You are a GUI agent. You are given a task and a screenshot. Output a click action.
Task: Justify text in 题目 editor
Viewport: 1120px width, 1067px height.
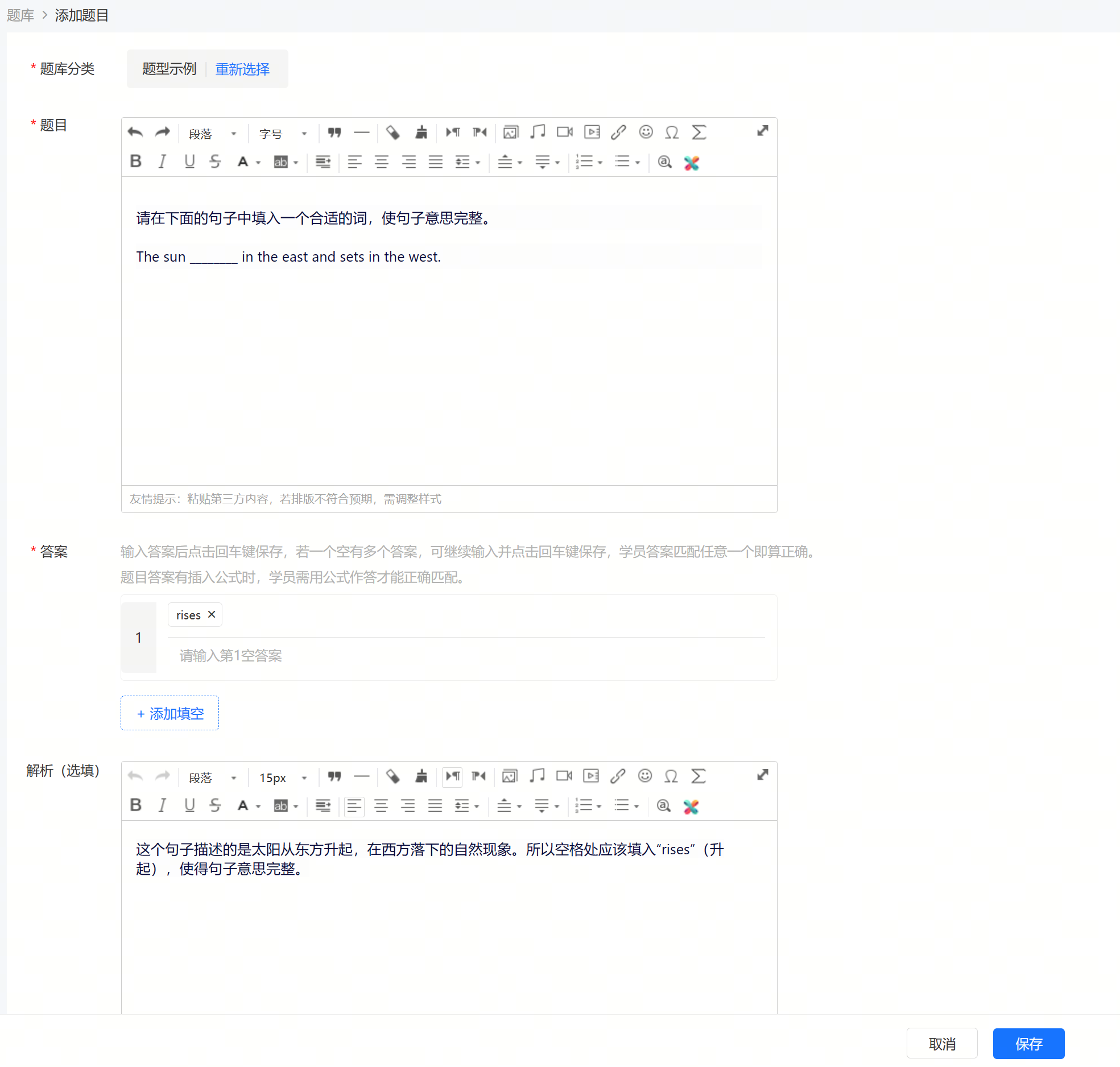(x=436, y=162)
